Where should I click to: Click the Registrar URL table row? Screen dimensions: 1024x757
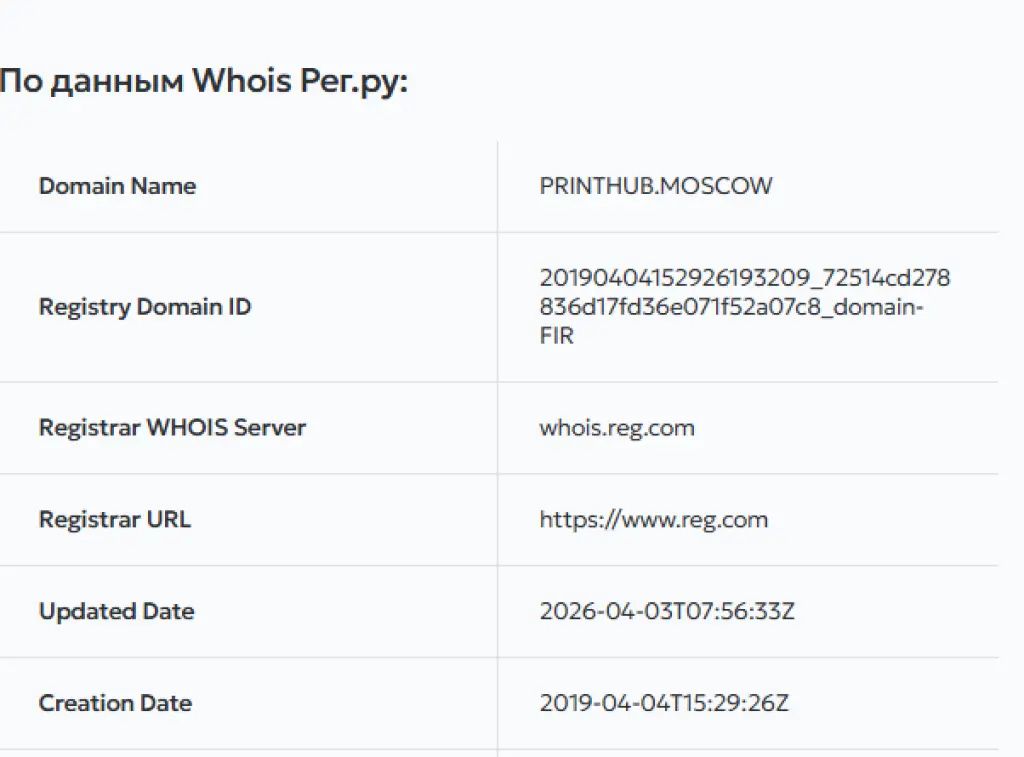click(499, 520)
